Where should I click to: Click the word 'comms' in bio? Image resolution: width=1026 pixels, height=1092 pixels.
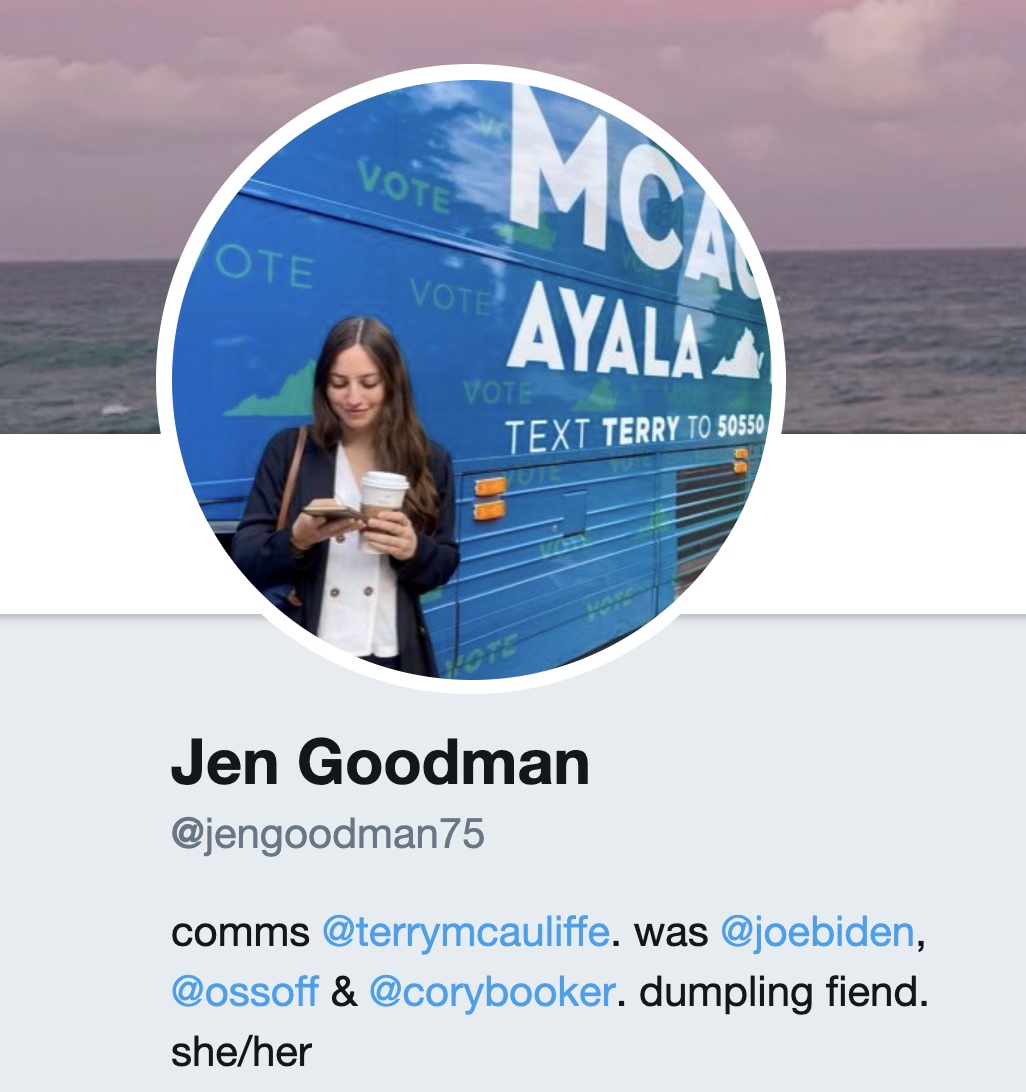(x=240, y=932)
